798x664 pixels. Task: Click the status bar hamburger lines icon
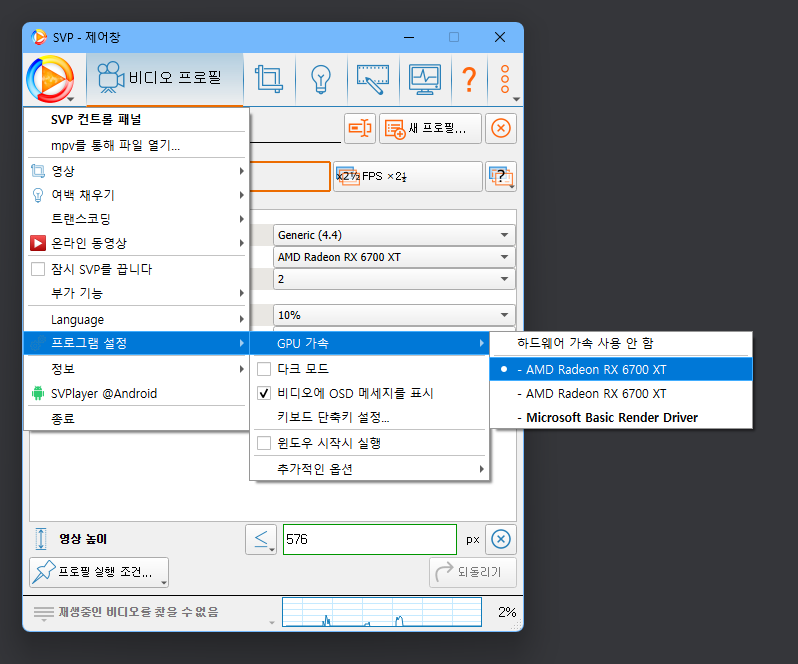point(44,612)
